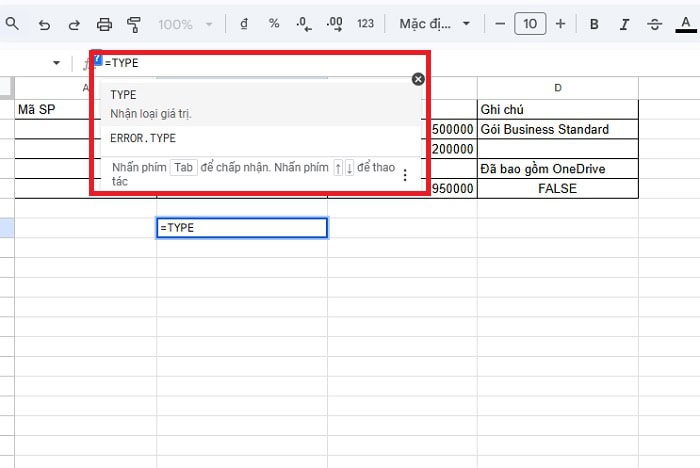The width and height of the screenshot is (700, 468).
Task: Click the search magnifier icon in toolbar
Action: tap(12, 24)
